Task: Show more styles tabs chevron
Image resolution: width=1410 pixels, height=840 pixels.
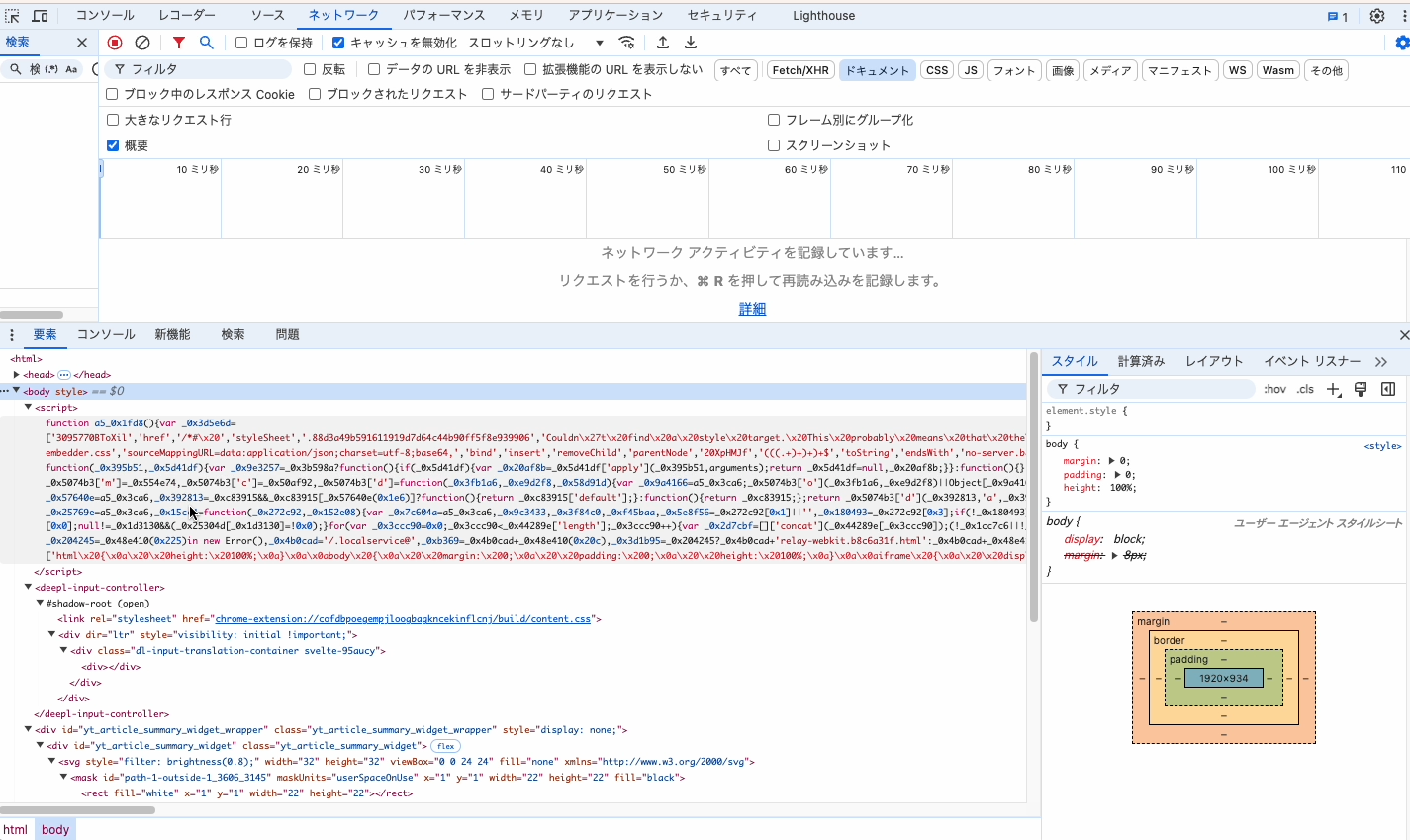Action: (x=1381, y=362)
